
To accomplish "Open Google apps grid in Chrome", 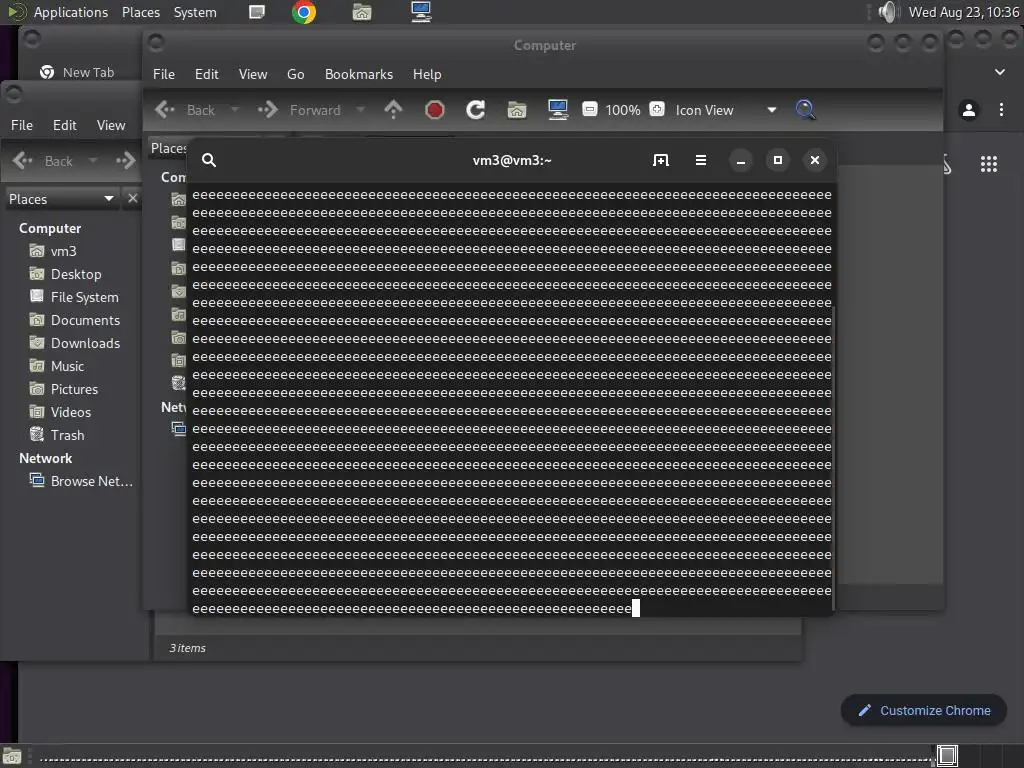I will tap(989, 164).
